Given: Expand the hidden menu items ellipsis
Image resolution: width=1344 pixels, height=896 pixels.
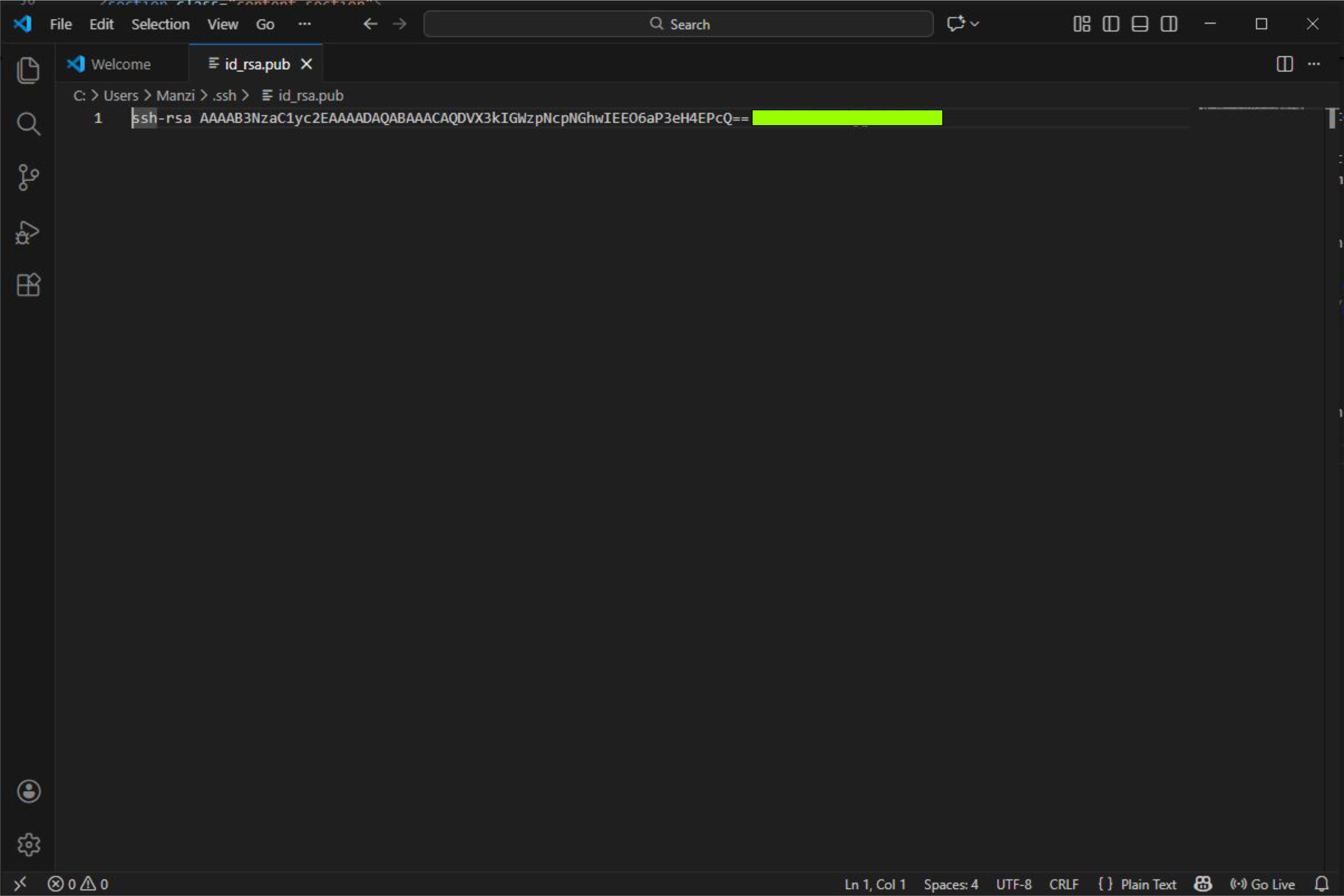Looking at the screenshot, I should pos(305,24).
